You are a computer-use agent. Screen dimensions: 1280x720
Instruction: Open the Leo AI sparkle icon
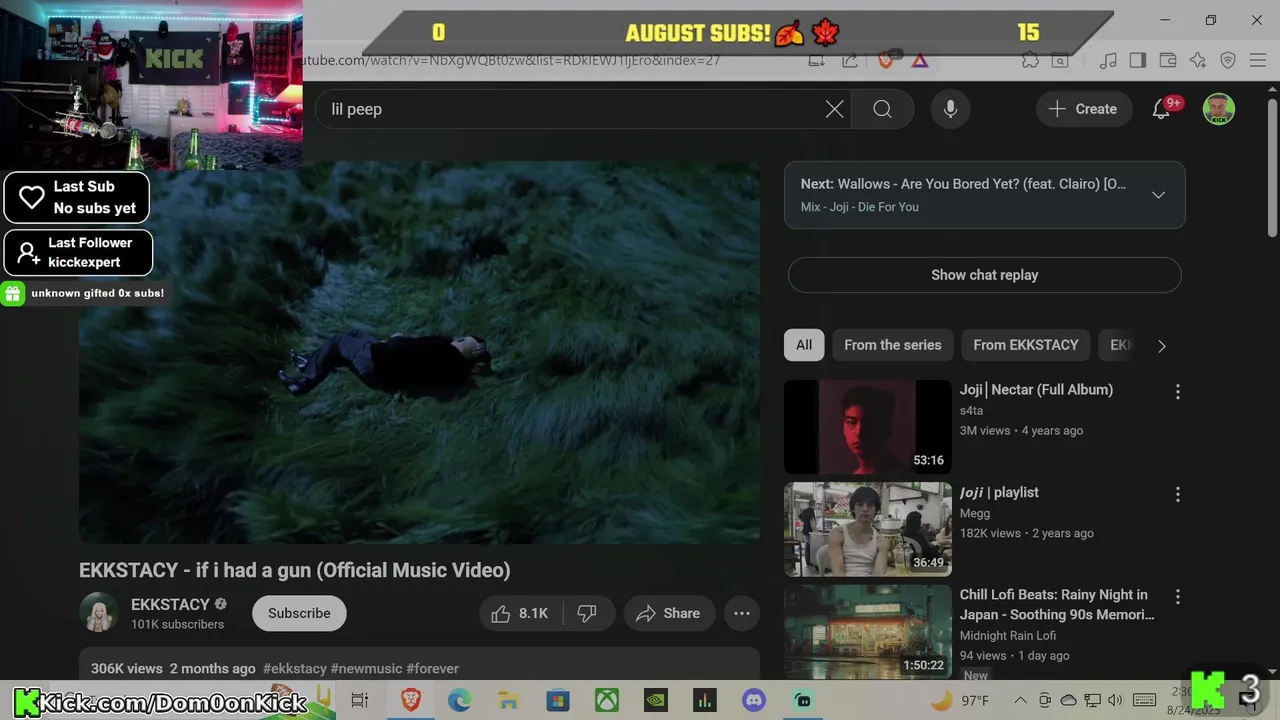pos(1199,61)
